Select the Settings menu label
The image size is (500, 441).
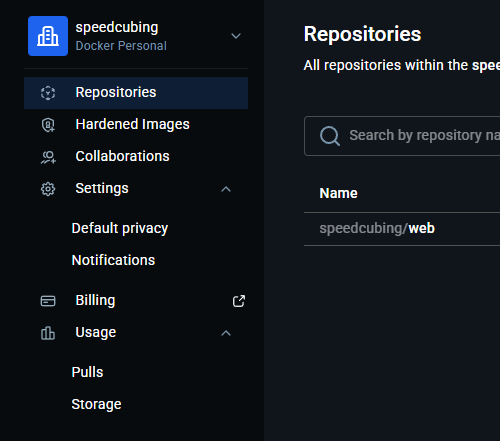click(102, 188)
